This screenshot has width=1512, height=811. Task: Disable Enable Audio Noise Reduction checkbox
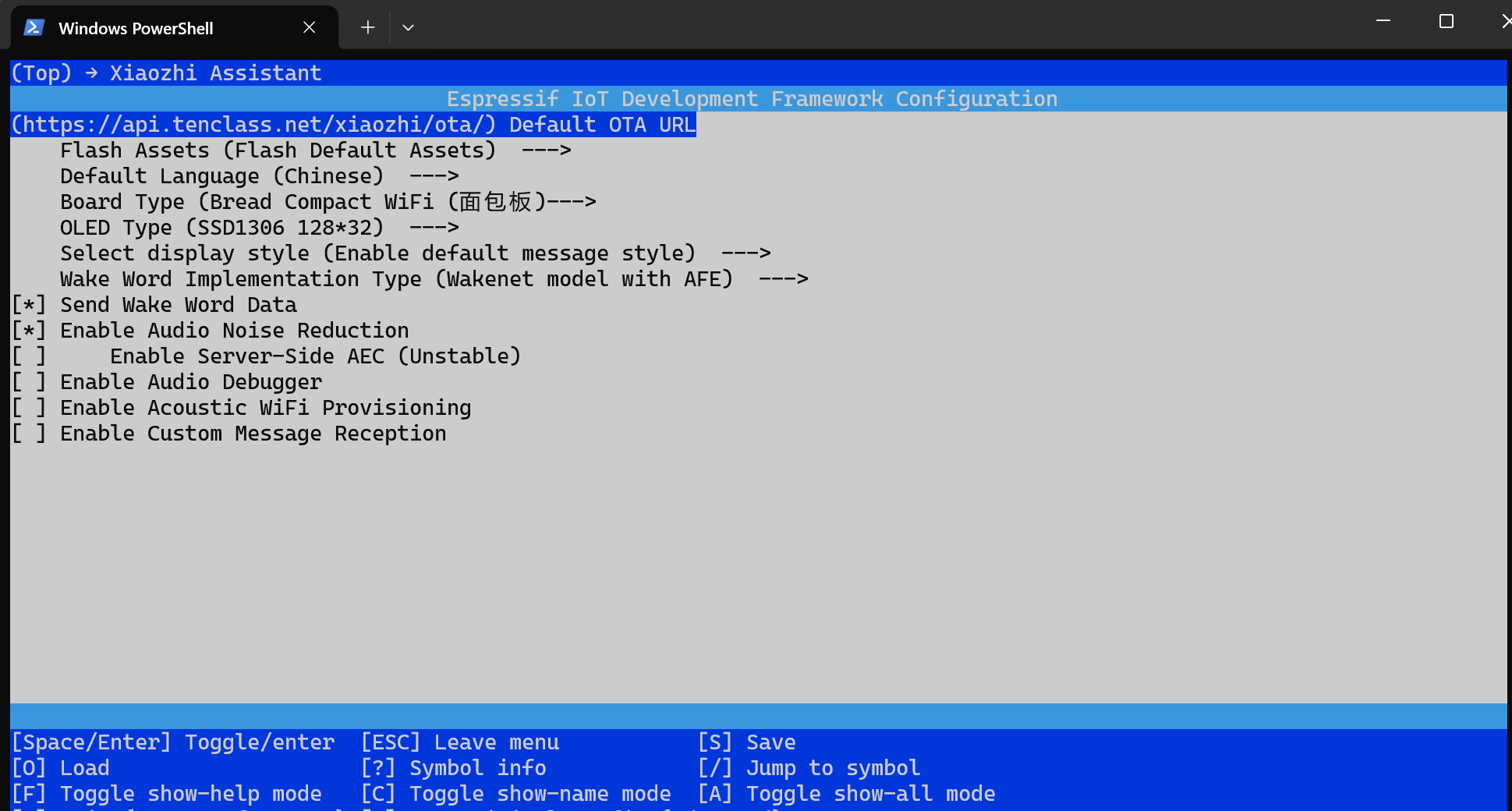[x=29, y=331]
